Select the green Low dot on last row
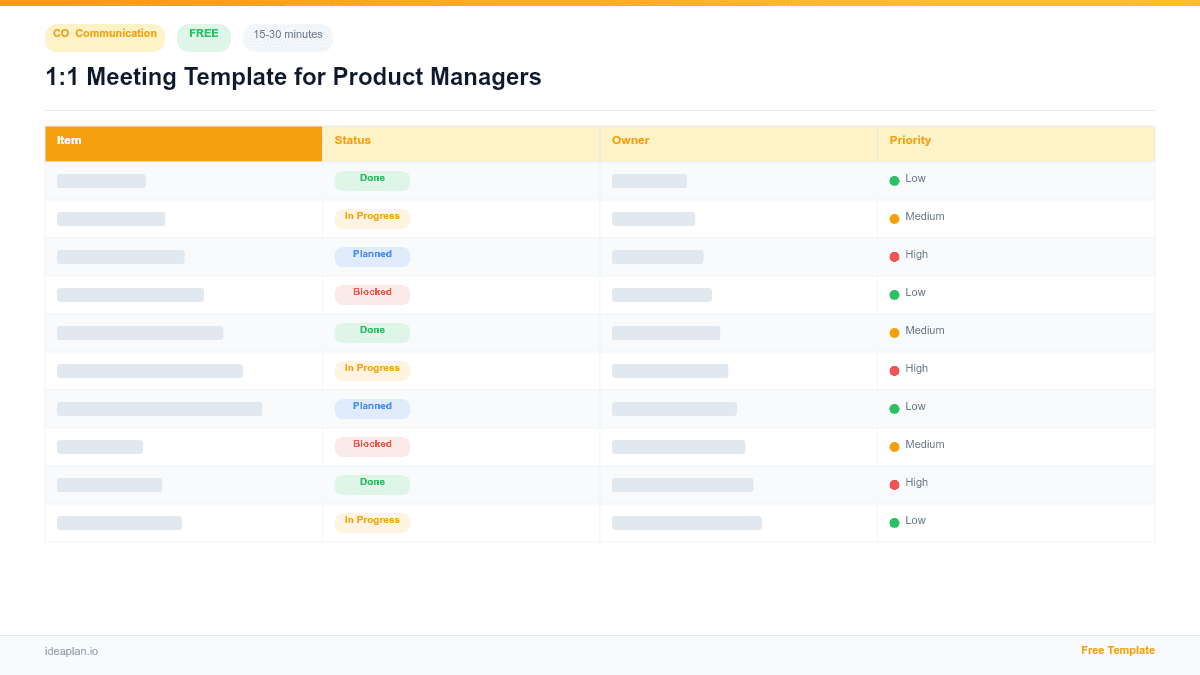 point(895,521)
